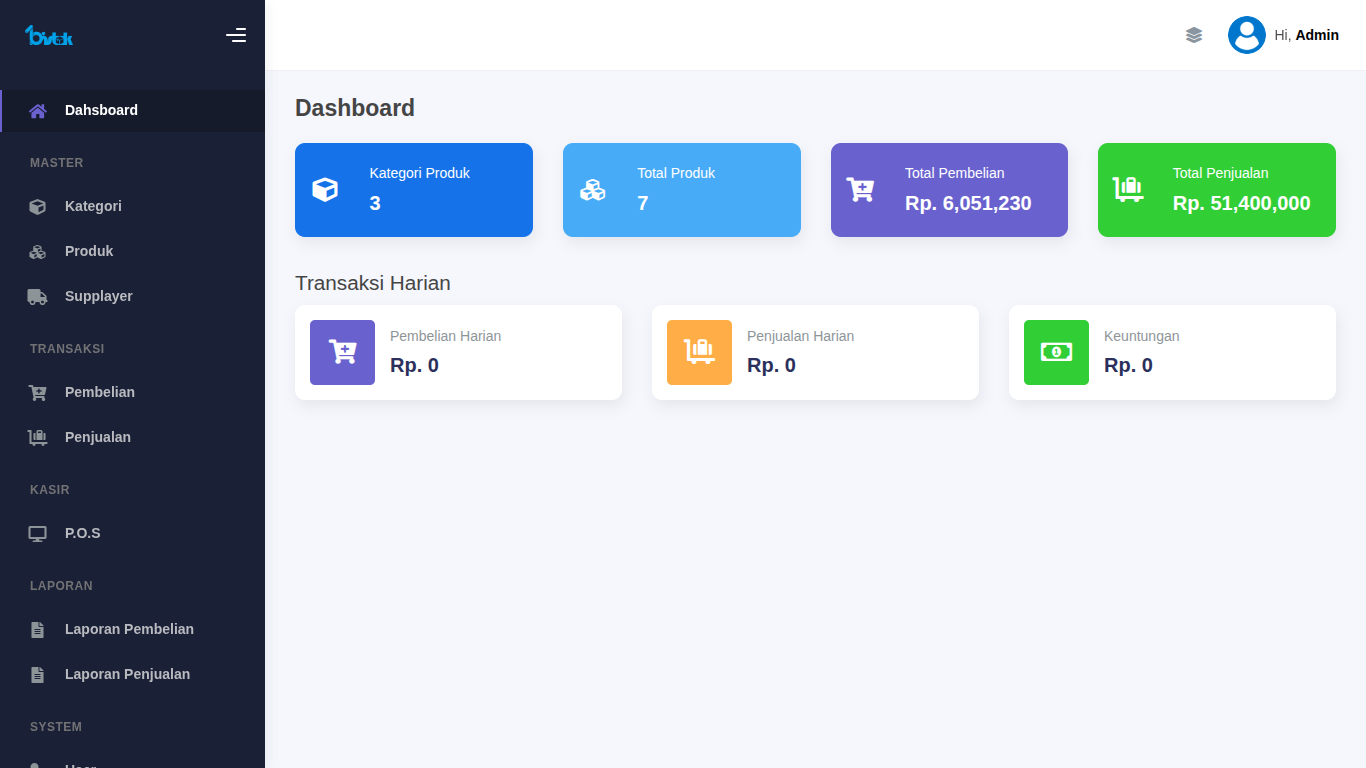
Task: Click the layers stack icon in header
Action: (1193, 35)
